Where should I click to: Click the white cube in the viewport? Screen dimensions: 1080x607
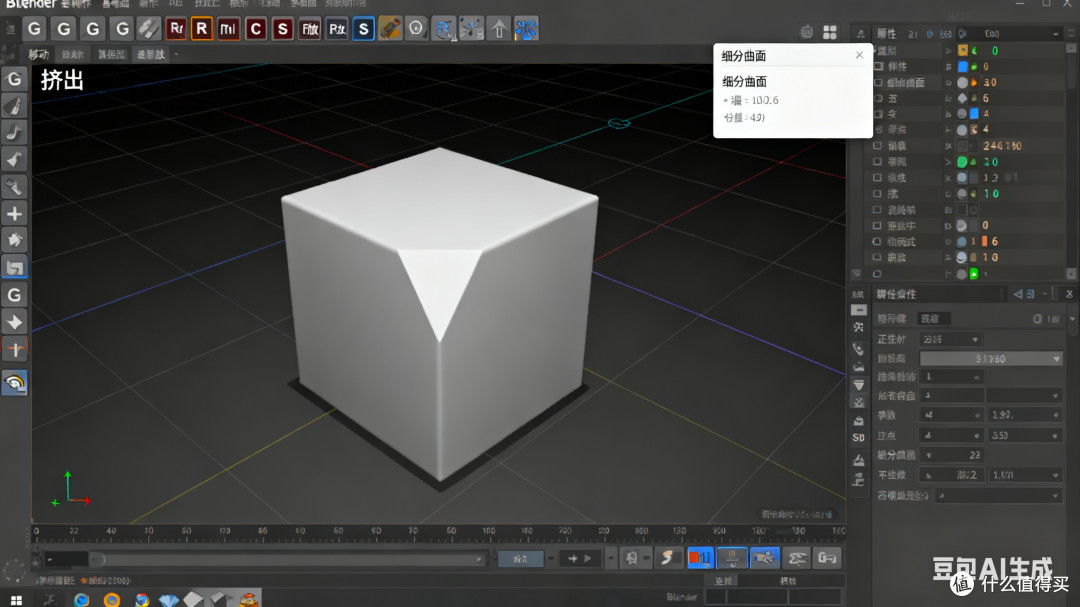(439, 313)
